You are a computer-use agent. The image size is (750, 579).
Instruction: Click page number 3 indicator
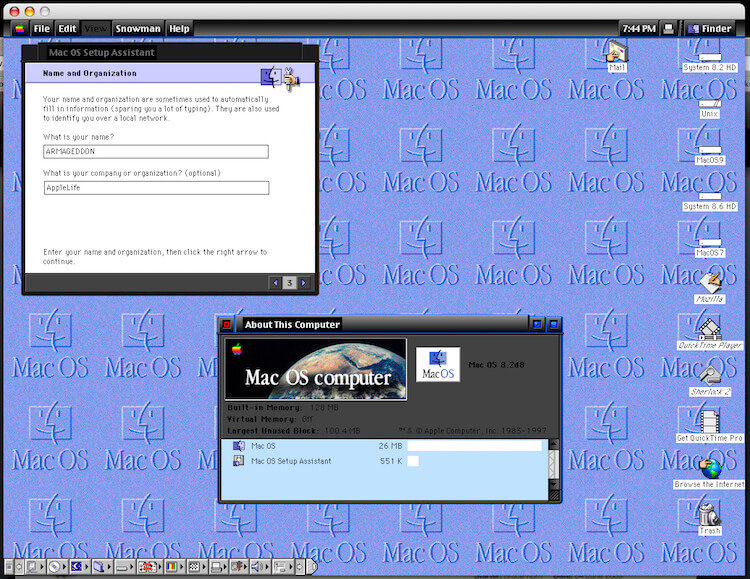tap(289, 283)
